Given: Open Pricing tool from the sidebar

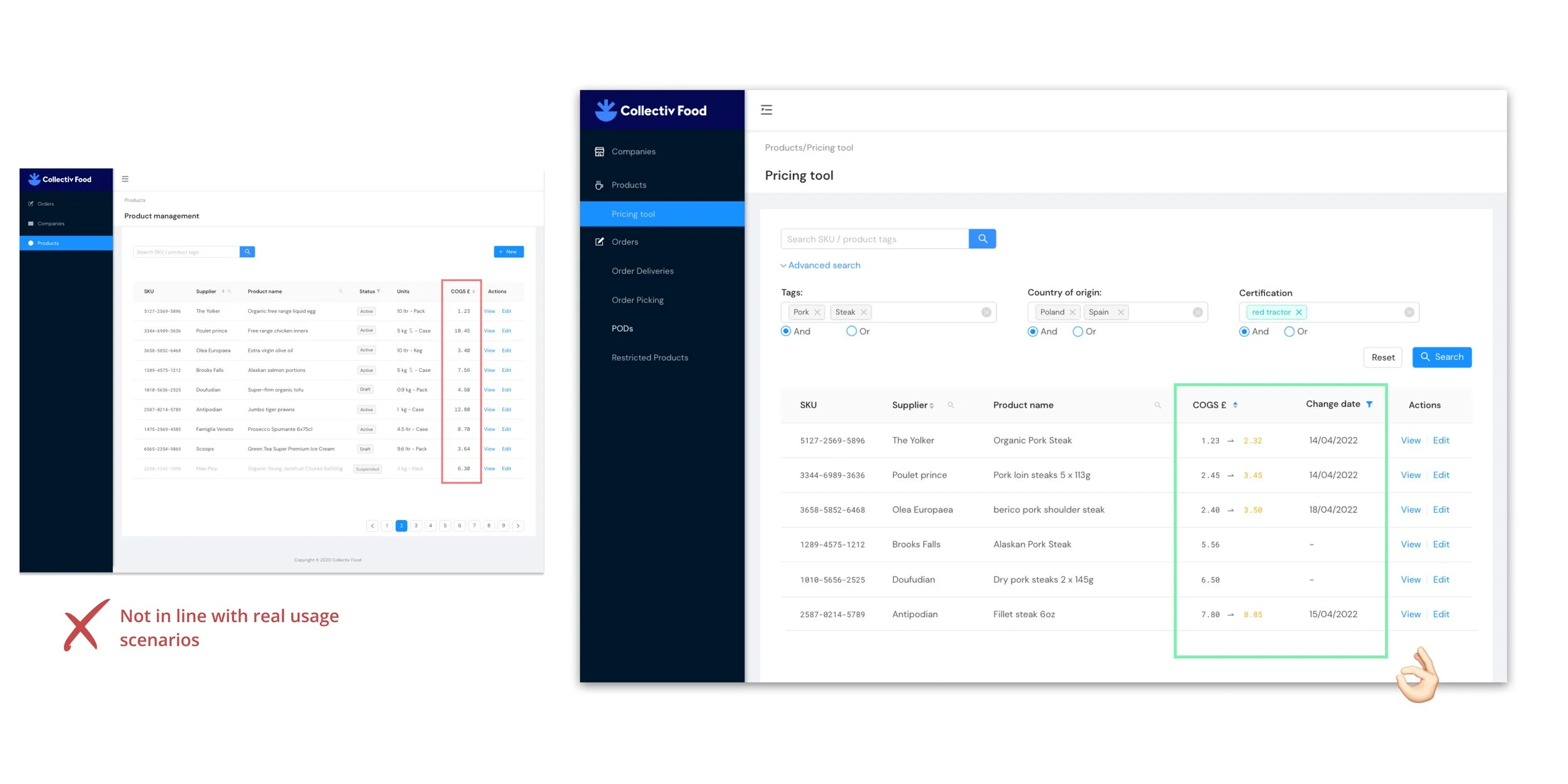Looking at the screenshot, I should point(633,213).
